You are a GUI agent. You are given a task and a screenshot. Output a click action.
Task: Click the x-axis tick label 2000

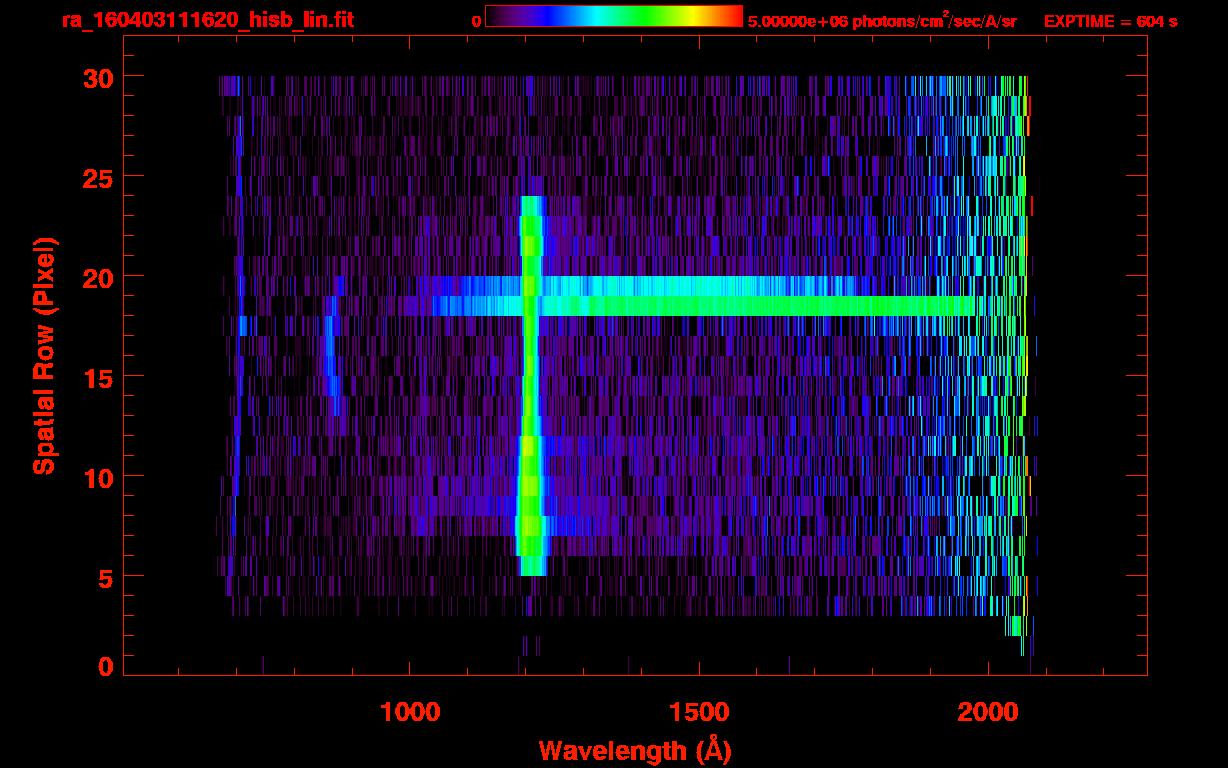(x=988, y=712)
